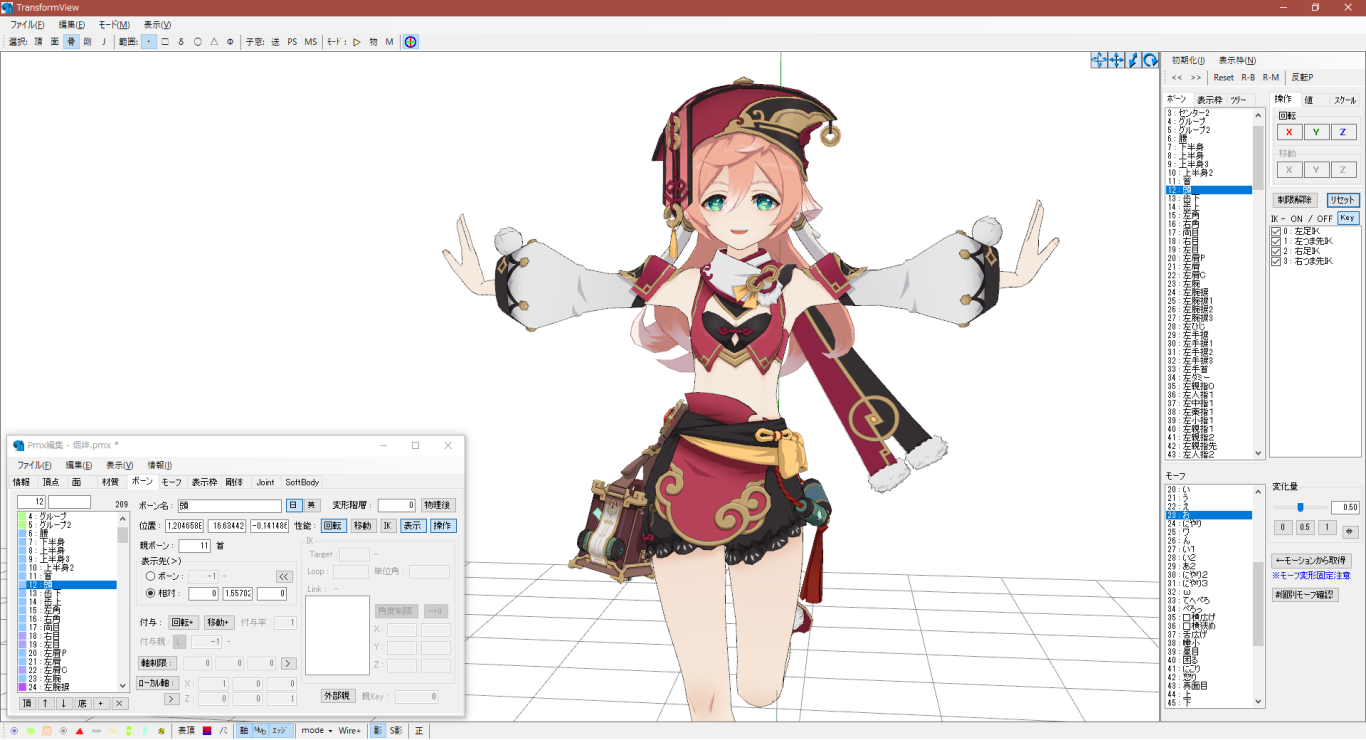The width and height of the screenshot is (1366, 740).
Task: Switch to モーフ tab in Pmx editor
Action: (x=172, y=482)
